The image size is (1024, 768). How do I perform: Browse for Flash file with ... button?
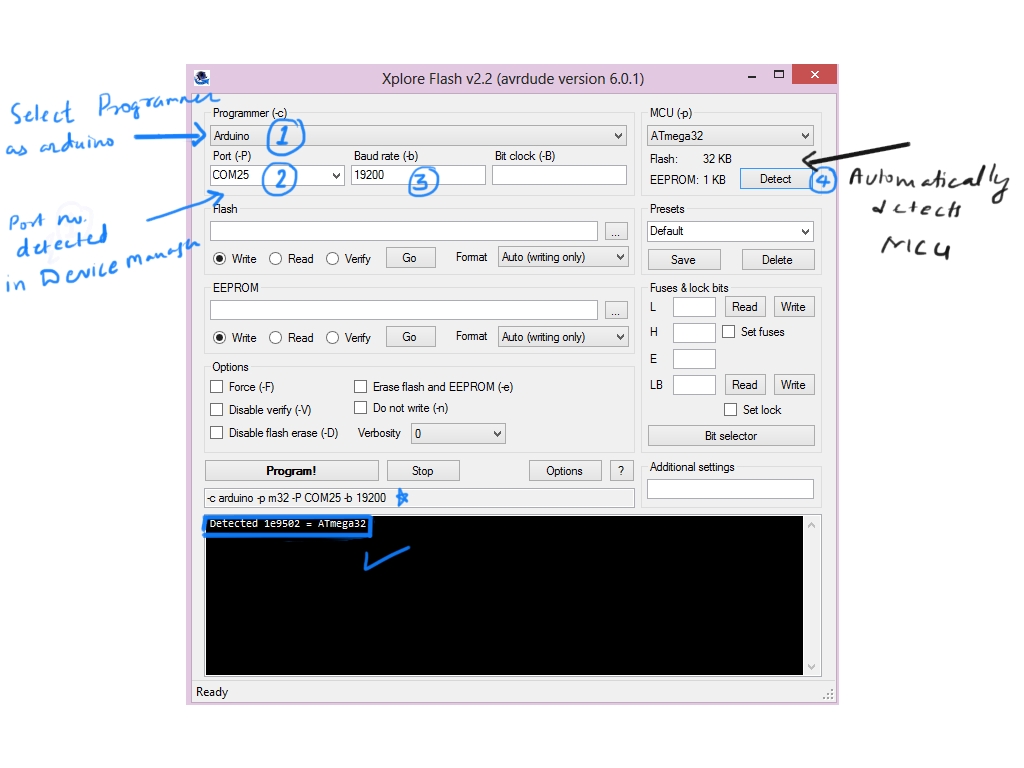616,231
